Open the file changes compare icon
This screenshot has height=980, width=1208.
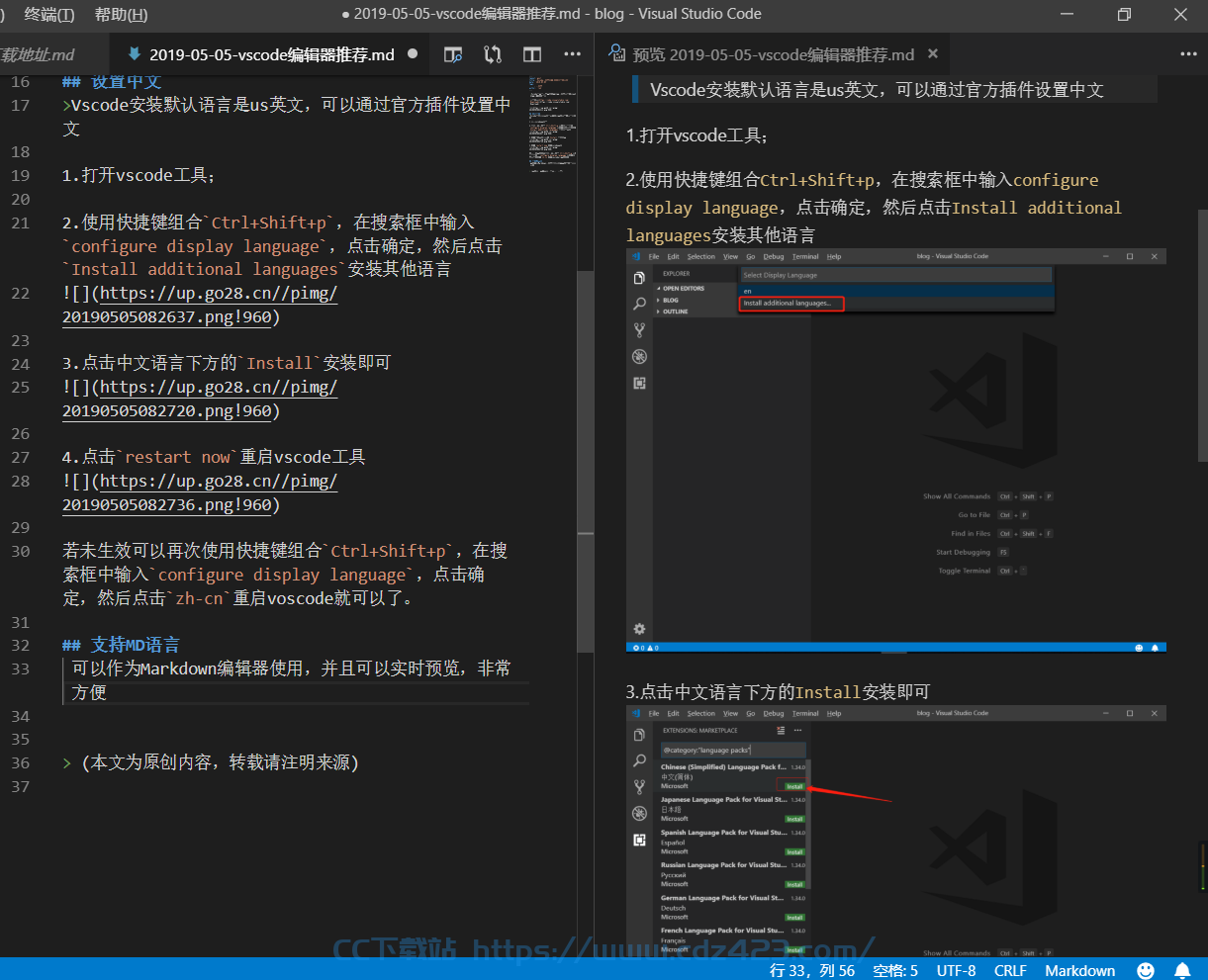coord(493,54)
